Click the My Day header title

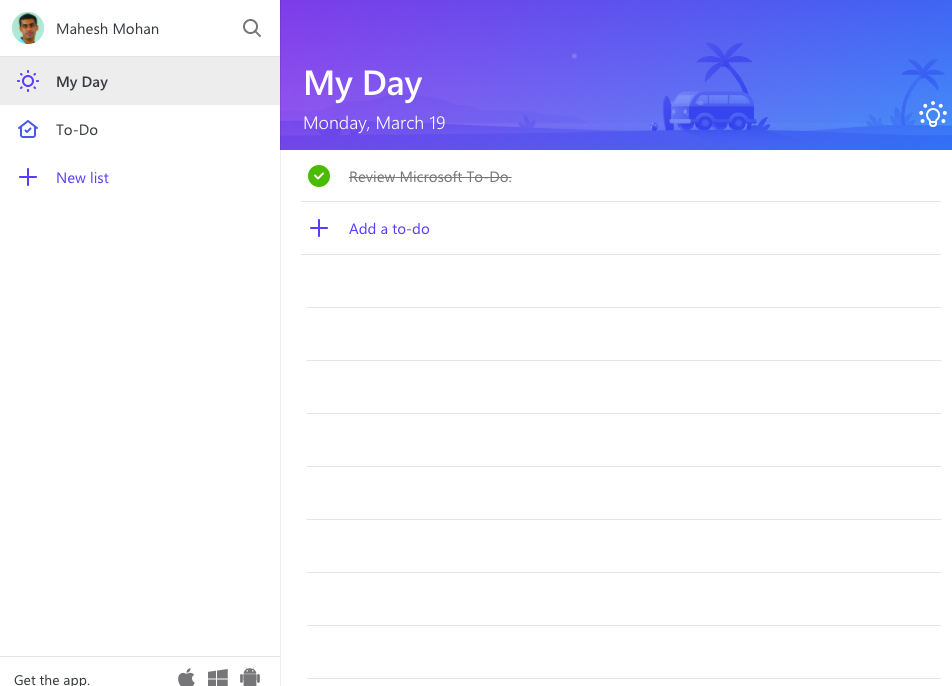click(x=363, y=84)
